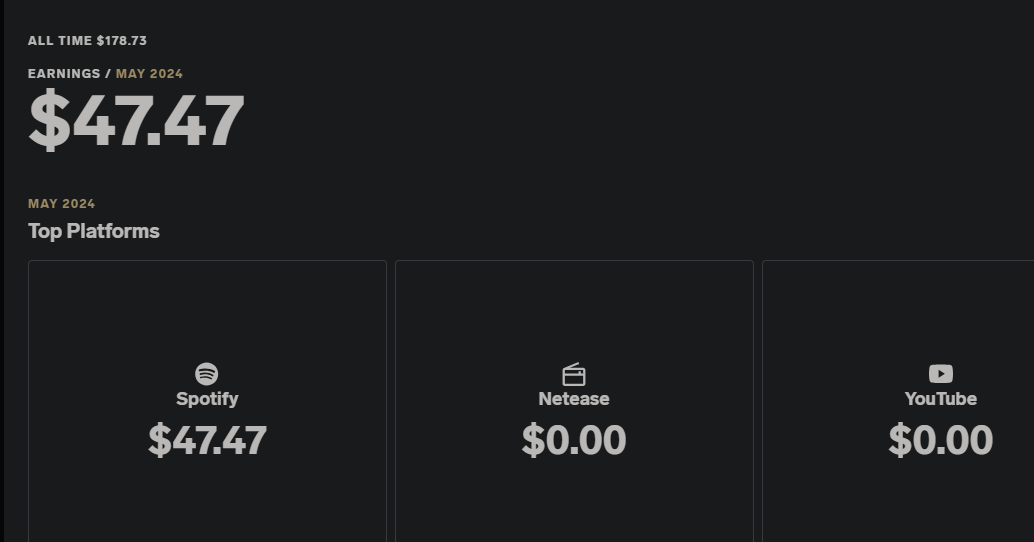Click the Top Platforms heading
This screenshot has height=542, width=1034.
(x=94, y=231)
